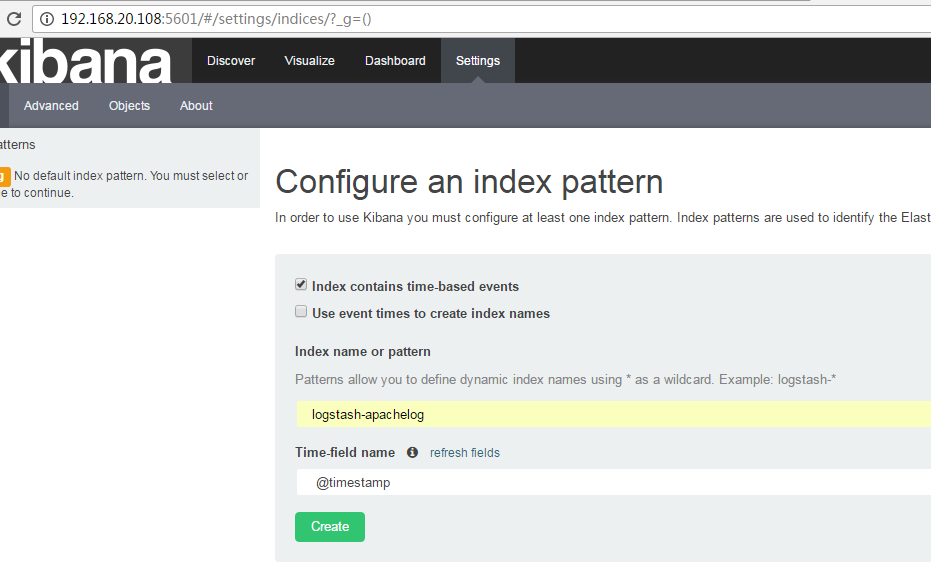931x585 pixels.
Task: Click the wildcard example hint text
Action: [565, 380]
